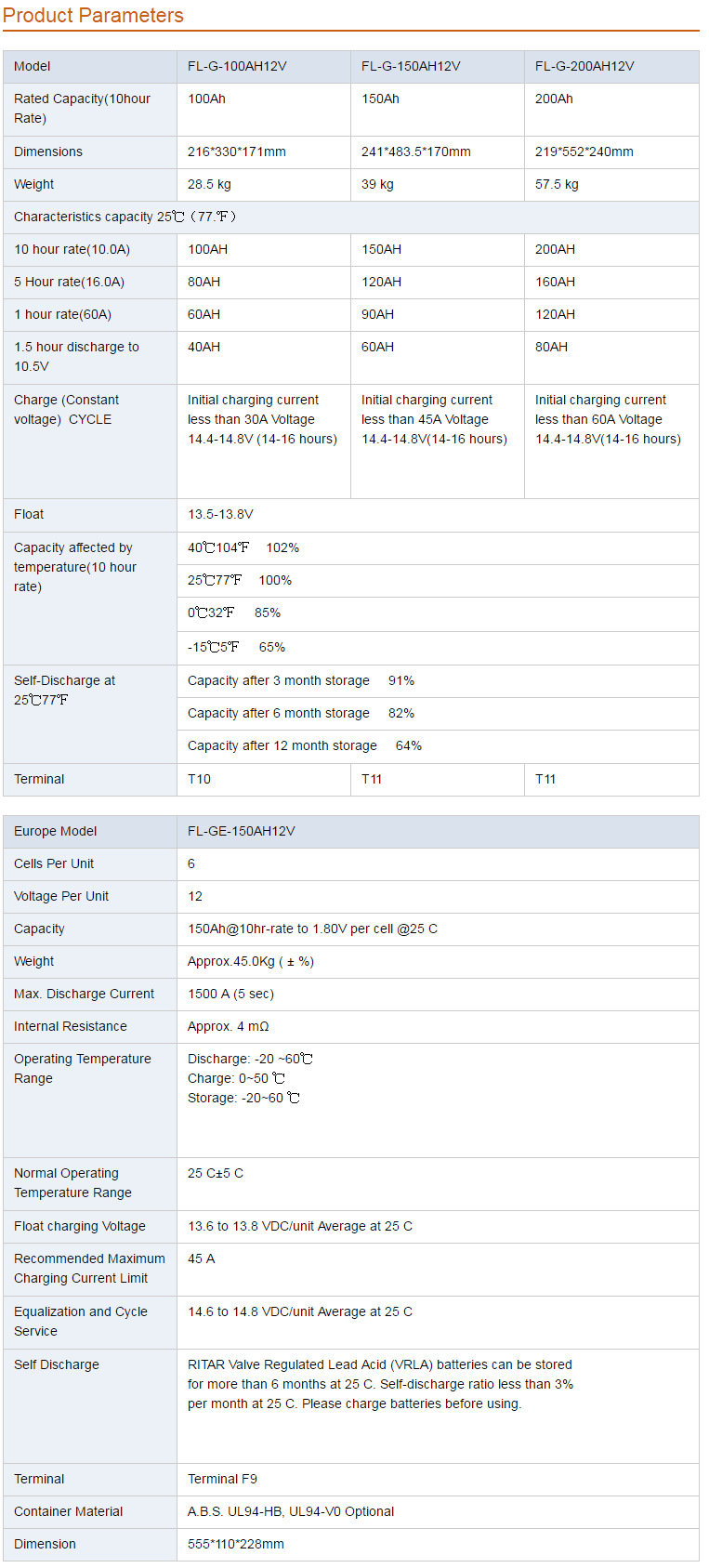Click the 57.5 kg weight value

557,184
